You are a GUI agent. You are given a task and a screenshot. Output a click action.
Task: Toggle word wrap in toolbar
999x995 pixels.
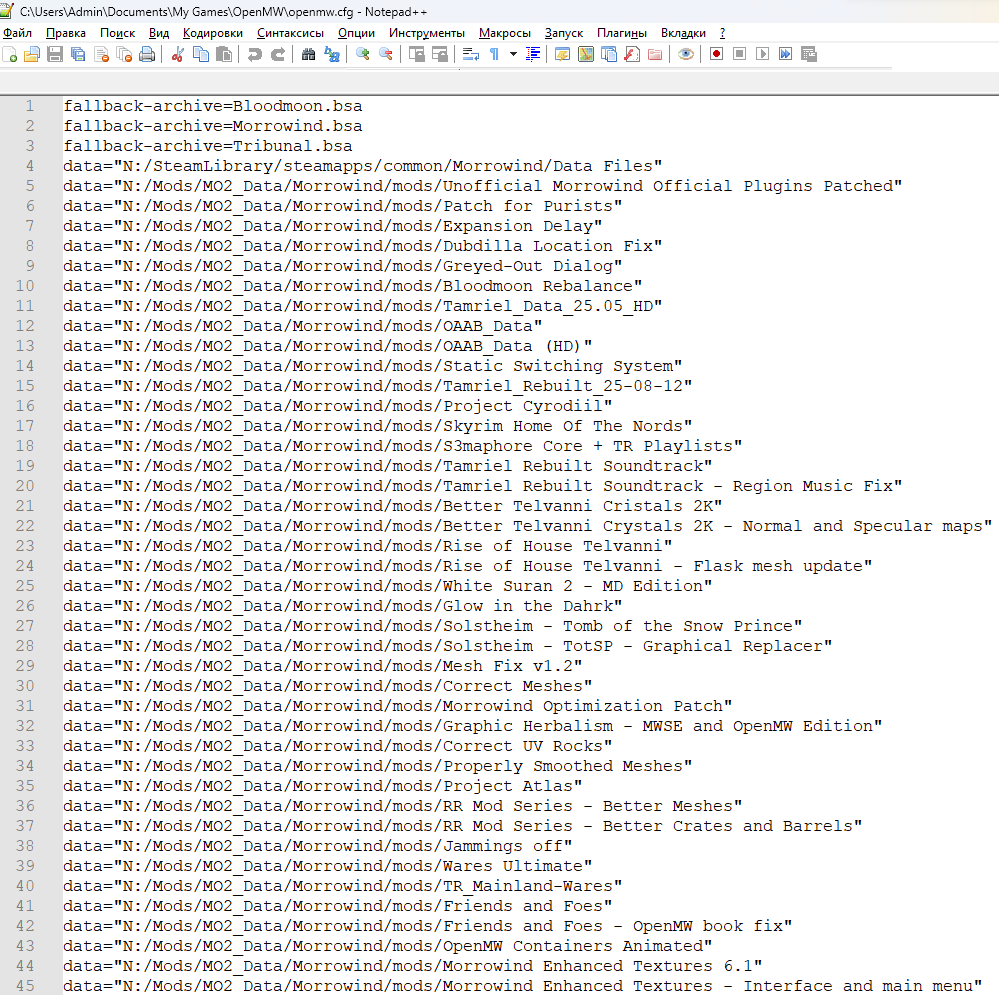[471, 55]
